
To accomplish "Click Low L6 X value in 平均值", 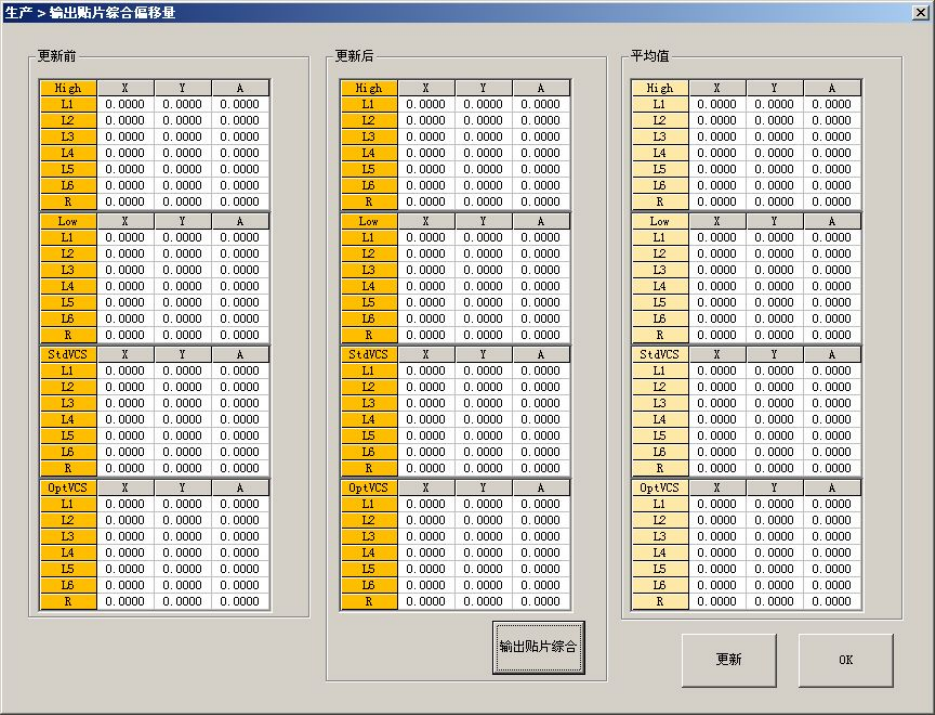I will 717,319.
